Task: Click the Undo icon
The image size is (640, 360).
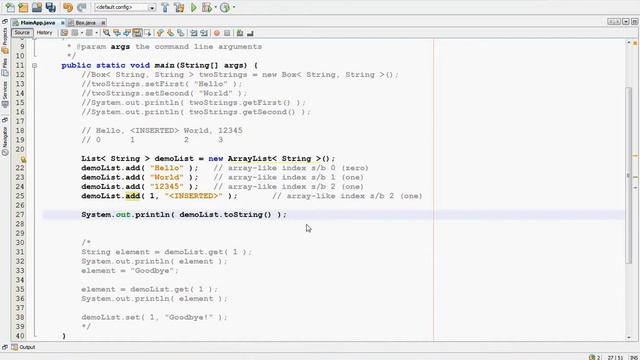Action: (x=68, y=7)
